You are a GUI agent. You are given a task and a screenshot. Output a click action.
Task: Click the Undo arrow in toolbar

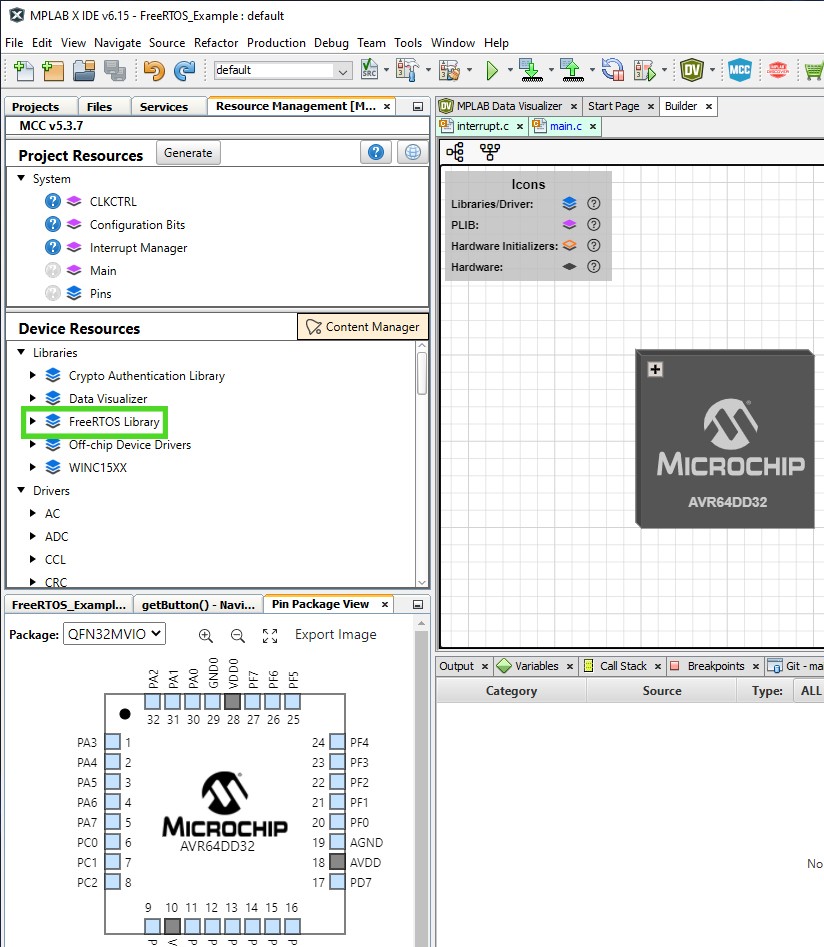click(153, 70)
